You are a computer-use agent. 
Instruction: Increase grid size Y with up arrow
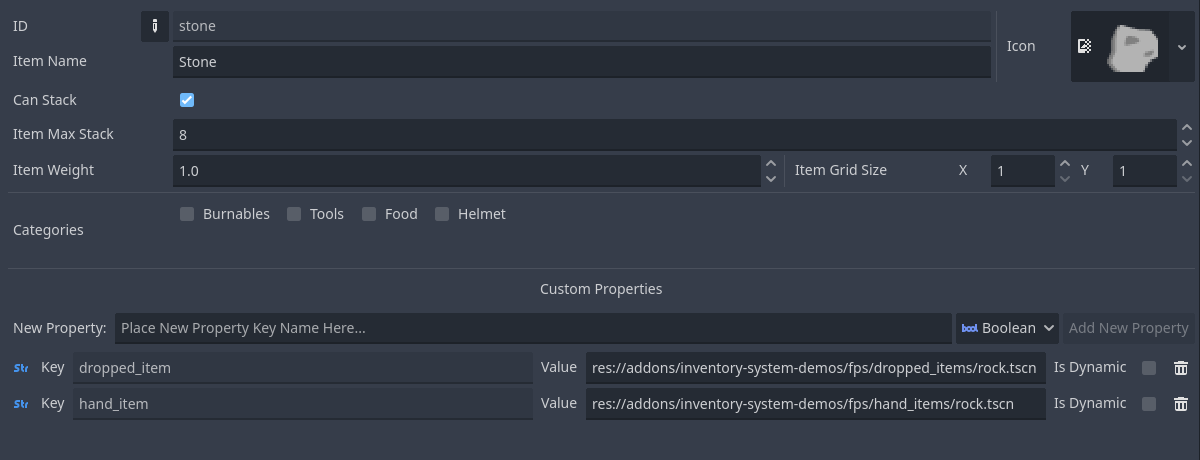click(x=1187, y=163)
